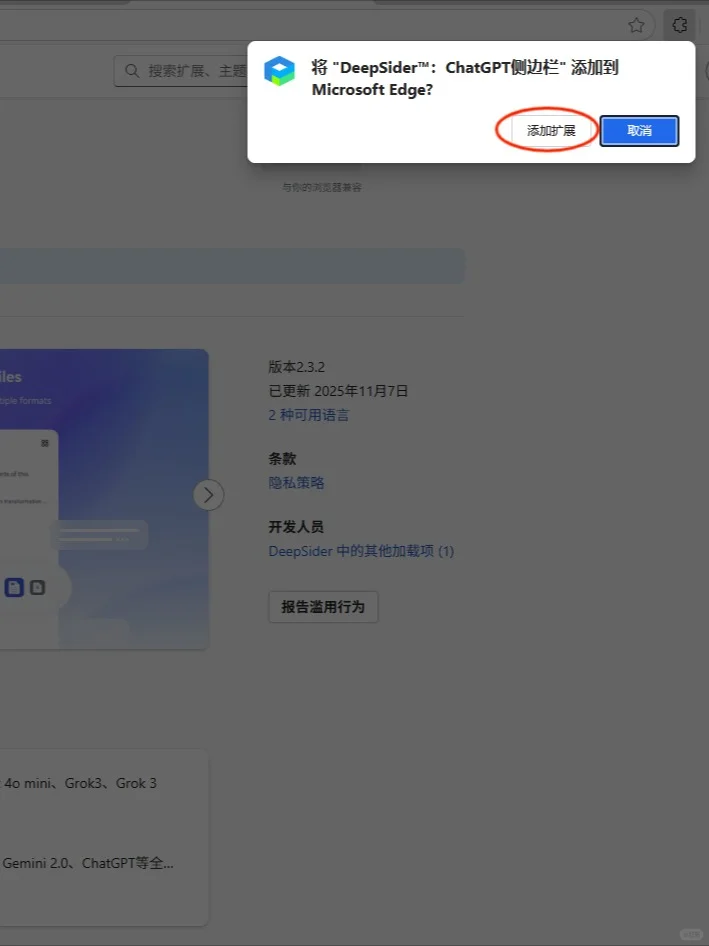Click the favorites star icon in address bar

636,25
